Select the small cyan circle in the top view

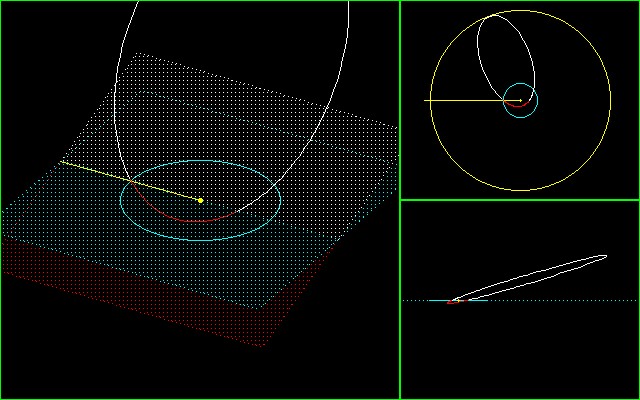538,100
